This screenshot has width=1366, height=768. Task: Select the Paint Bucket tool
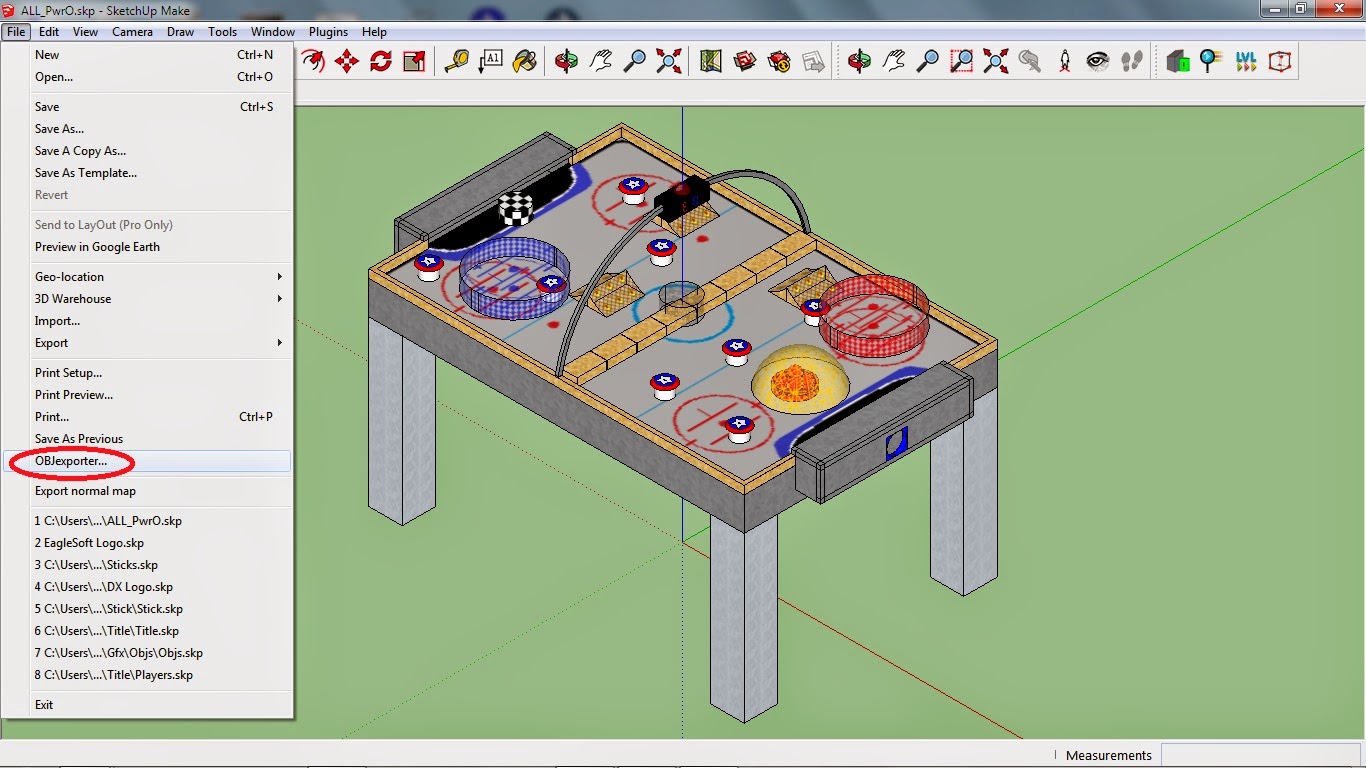[524, 61]
